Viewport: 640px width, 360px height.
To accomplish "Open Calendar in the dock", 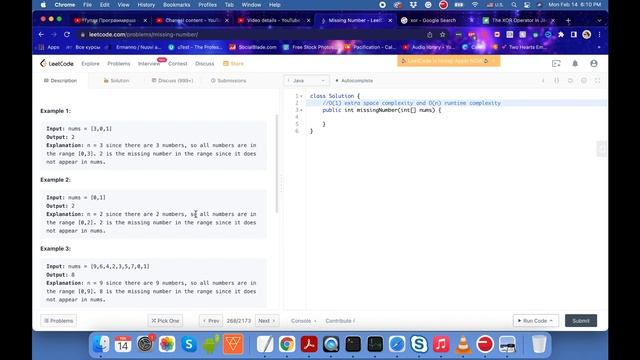I will (x=123, y=344).
